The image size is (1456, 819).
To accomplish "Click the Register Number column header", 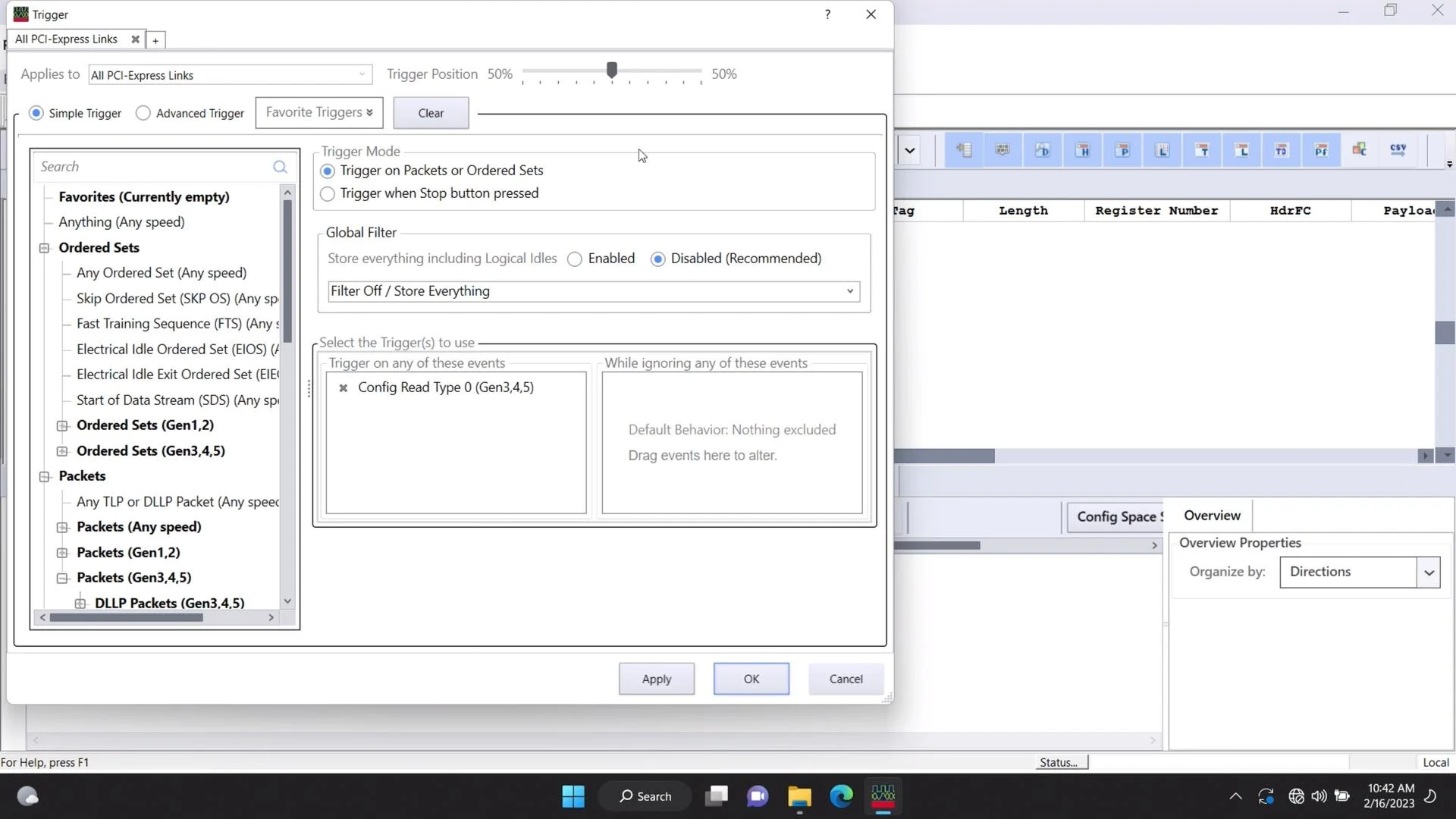I will click(x=1156, y=211).
